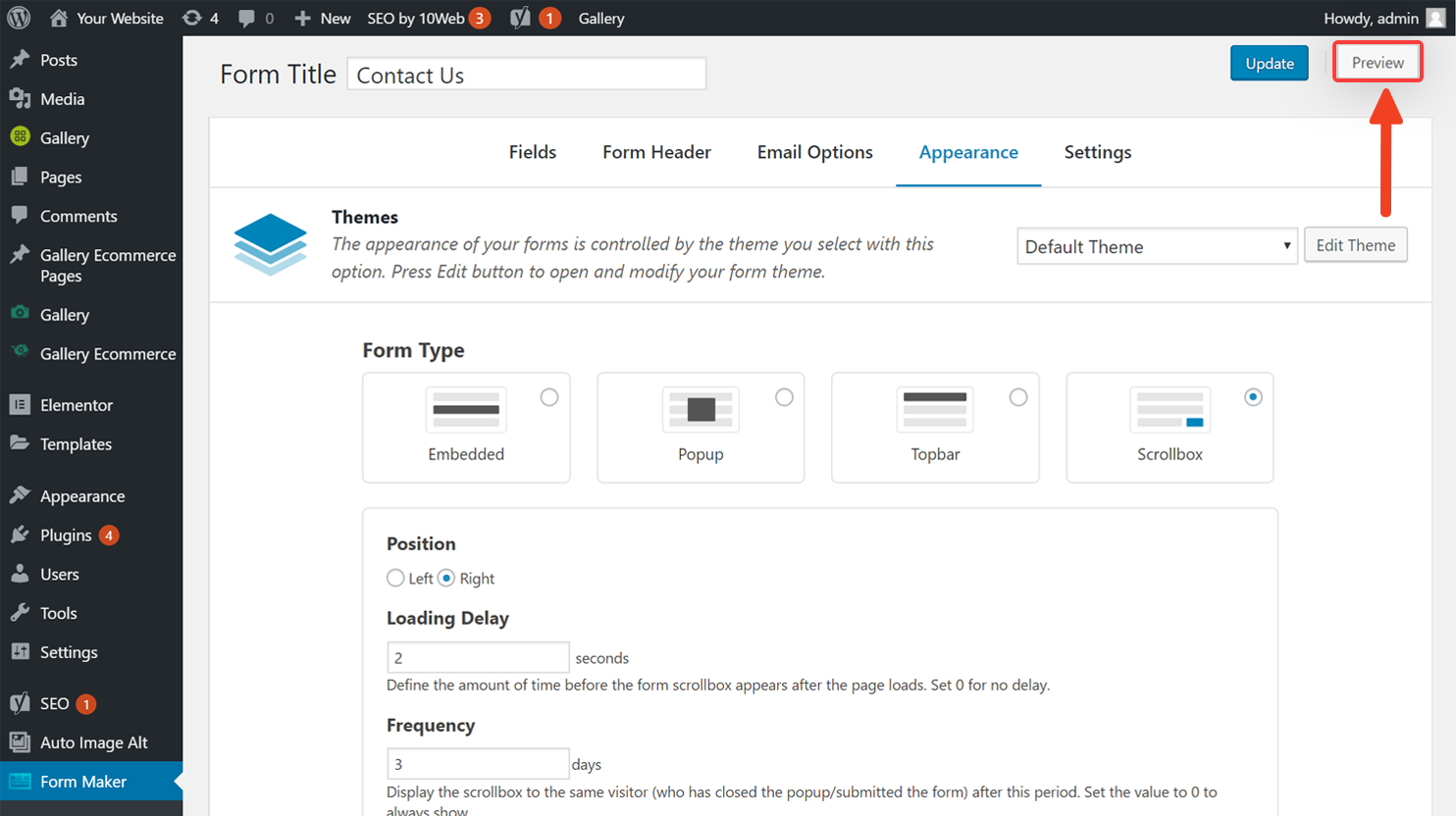Click the Loading Delay seconds field
The image size is (1456, 816).
click(478, 657)
